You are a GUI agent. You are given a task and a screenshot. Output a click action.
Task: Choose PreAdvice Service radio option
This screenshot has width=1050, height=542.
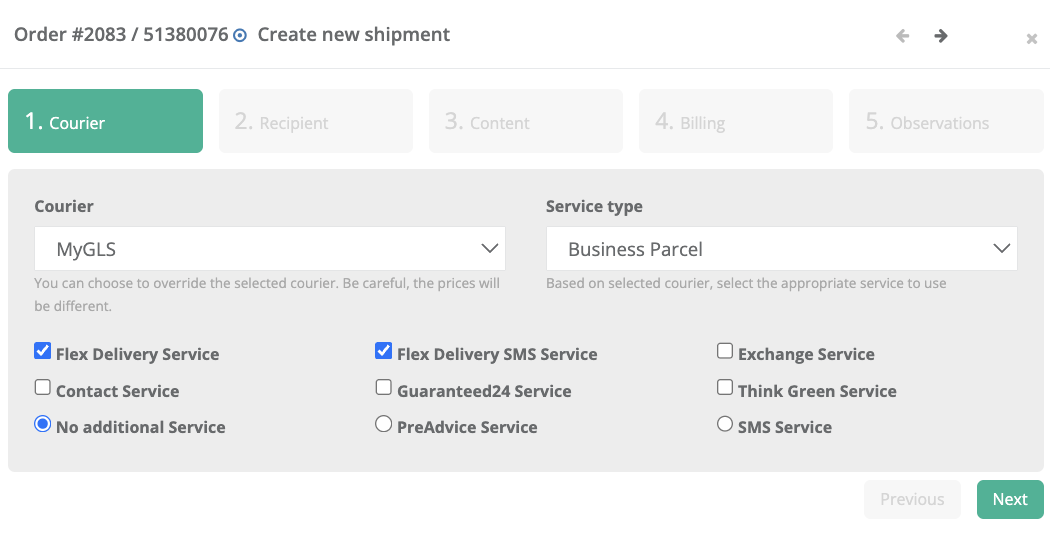coord(383,424)
